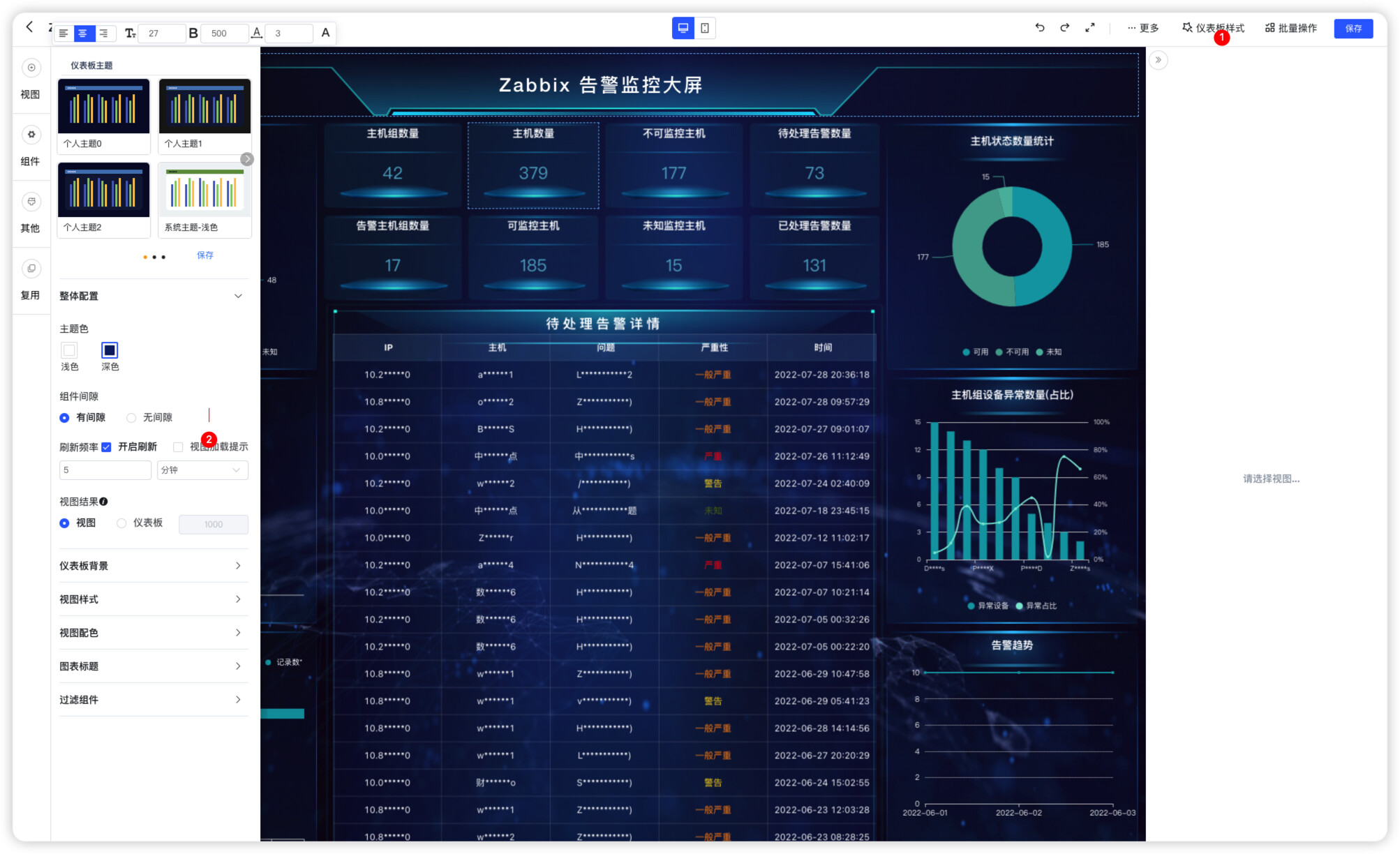
Task: Toggle 异常设备 legend item
Action: tap(988, 606)
